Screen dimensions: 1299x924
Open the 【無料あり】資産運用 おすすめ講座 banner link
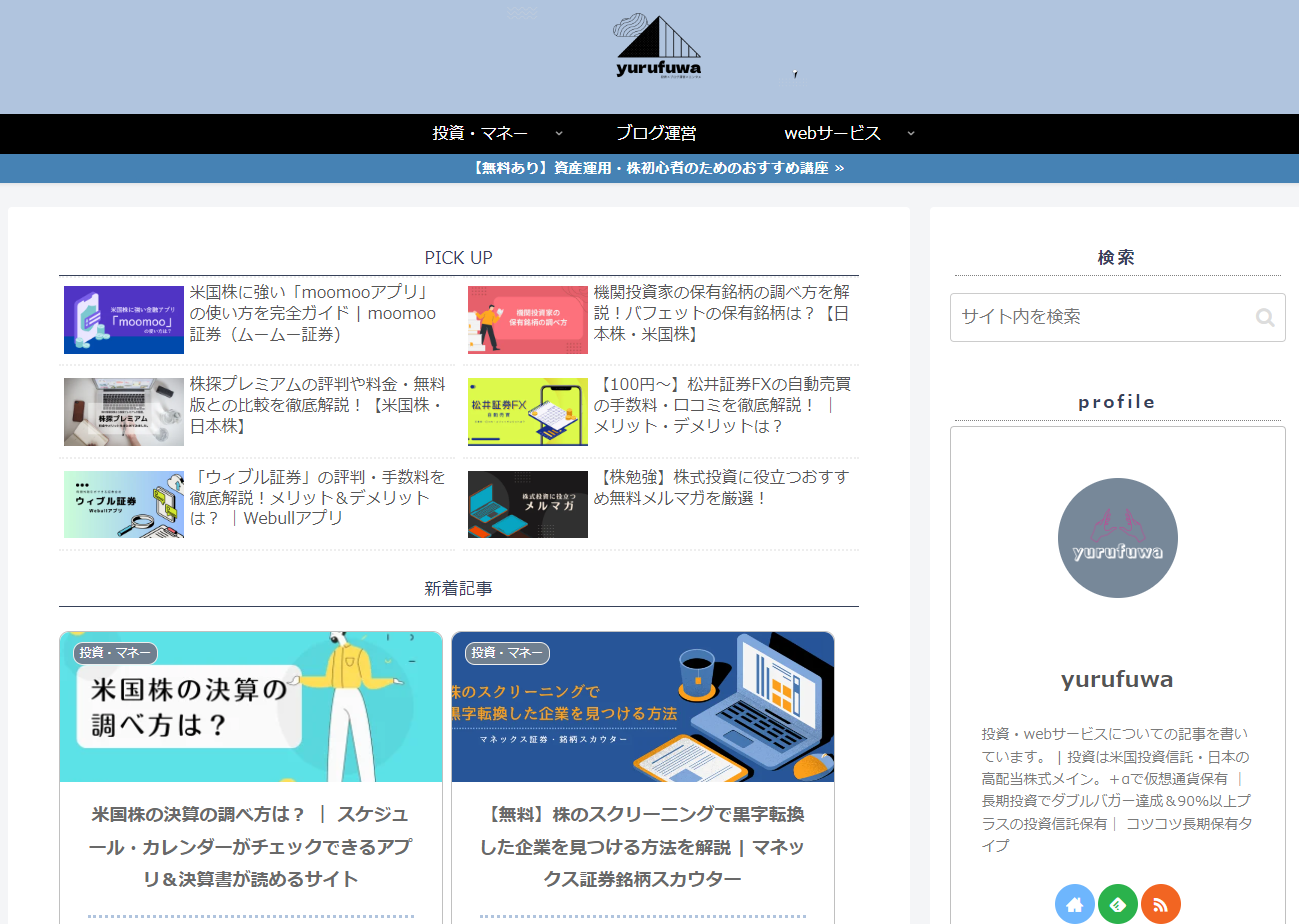tap(658, 168)
